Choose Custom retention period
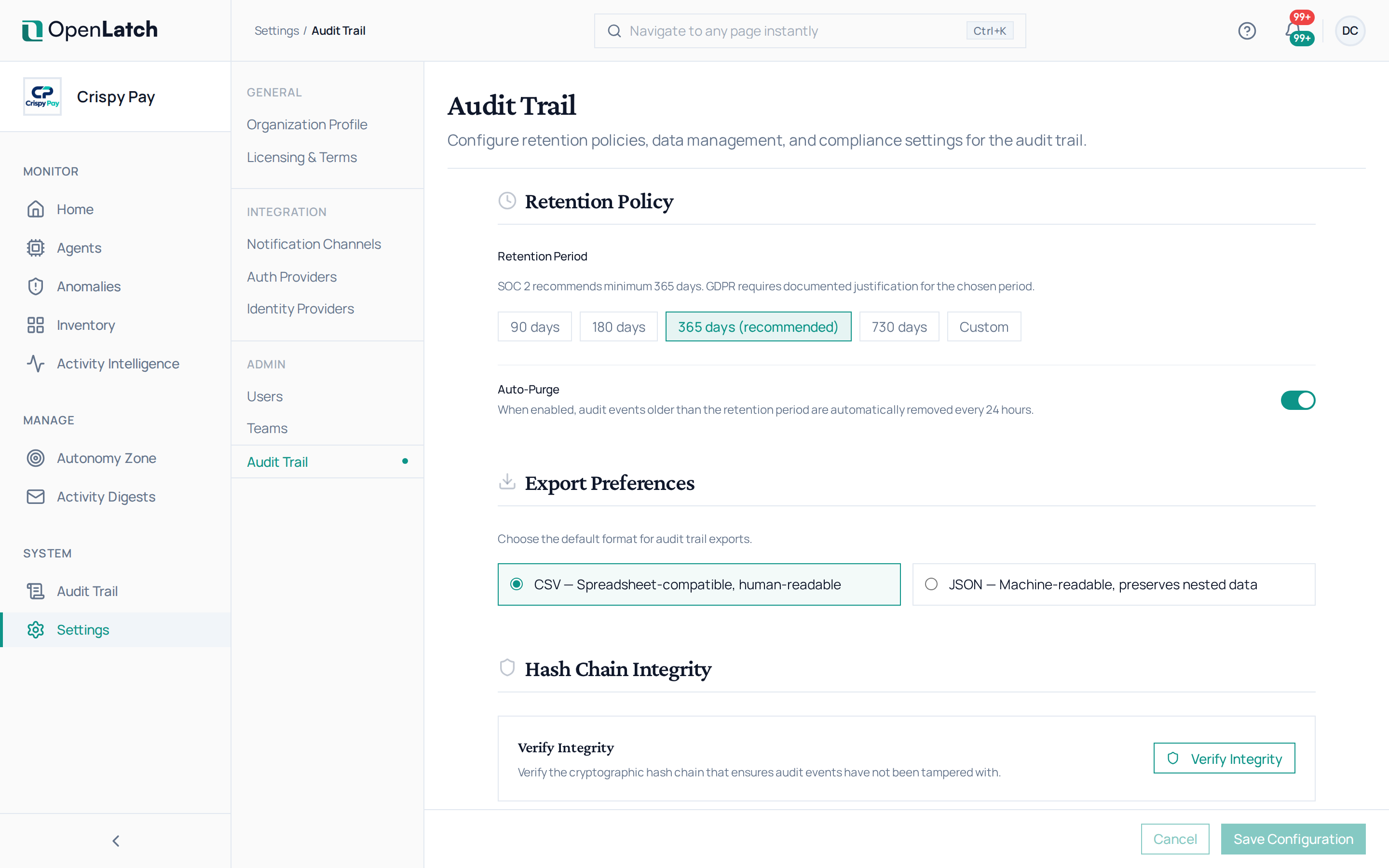Viewport: 1389px width, 868px height. pyautogui.click(x=983, y=326)
